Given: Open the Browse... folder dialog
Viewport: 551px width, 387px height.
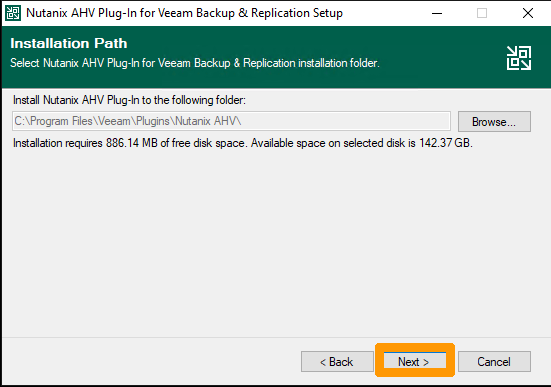Looking at the screenshot, I should [494, 122].
